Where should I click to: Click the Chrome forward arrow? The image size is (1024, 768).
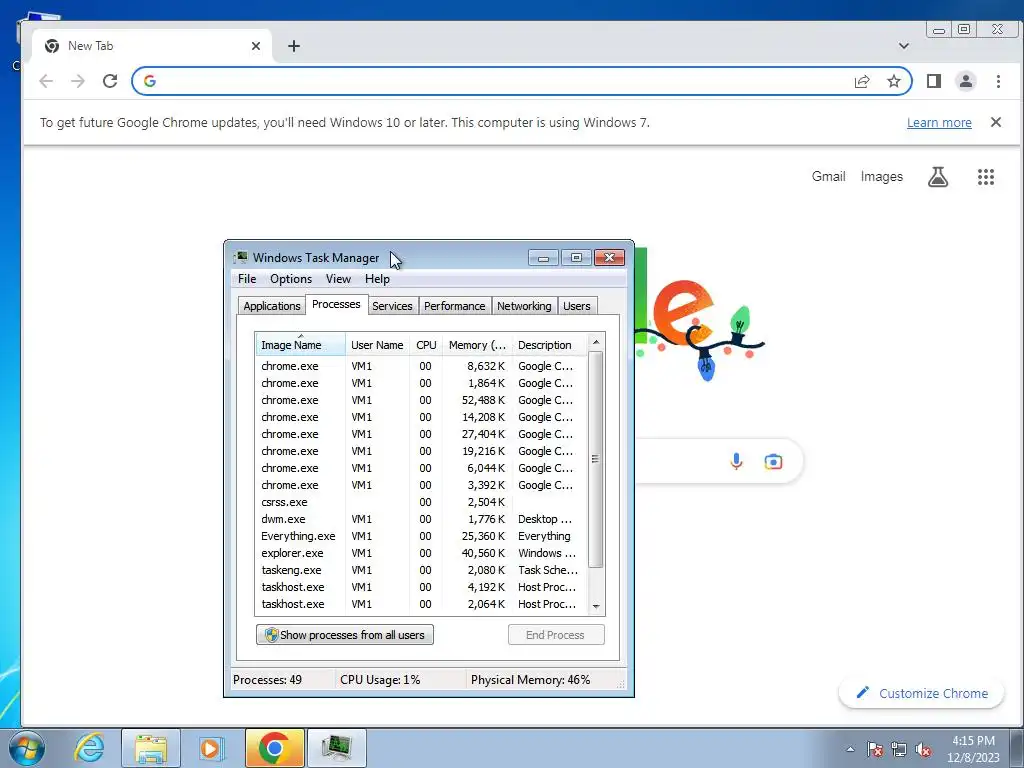point(78,81)
